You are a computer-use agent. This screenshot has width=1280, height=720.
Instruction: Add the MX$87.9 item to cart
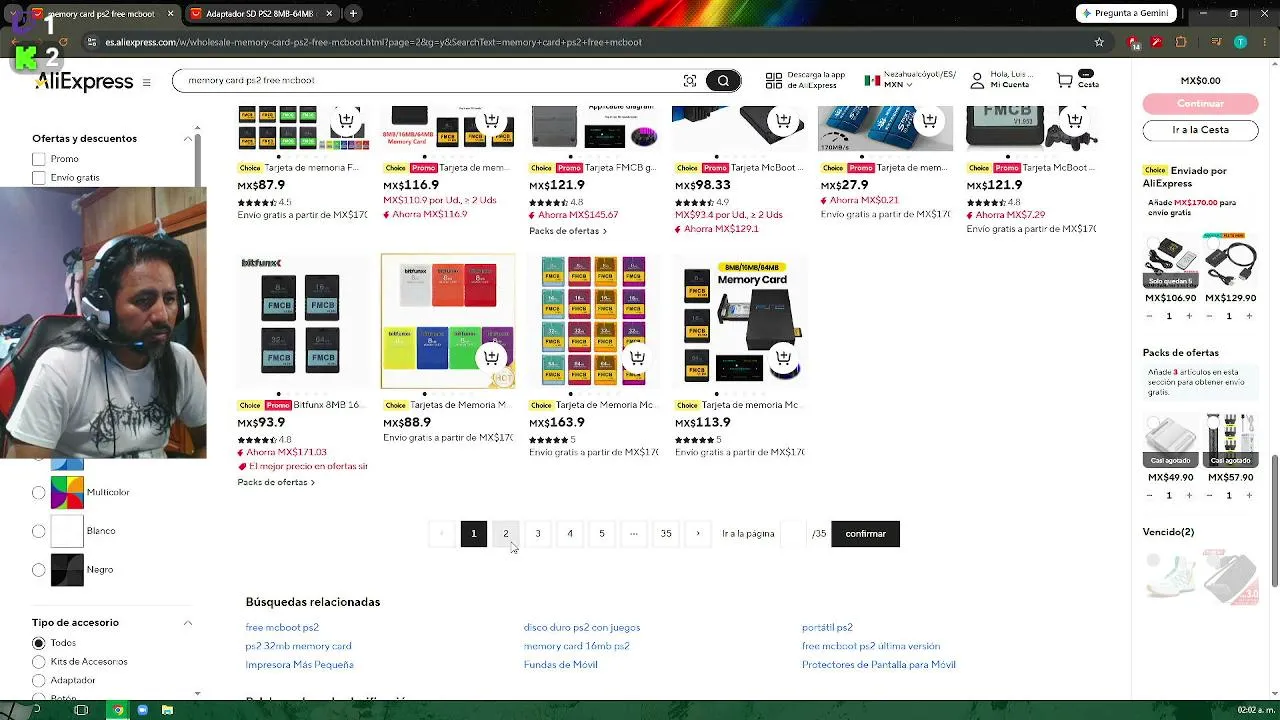pyautogui.click(x=346, y=121)
